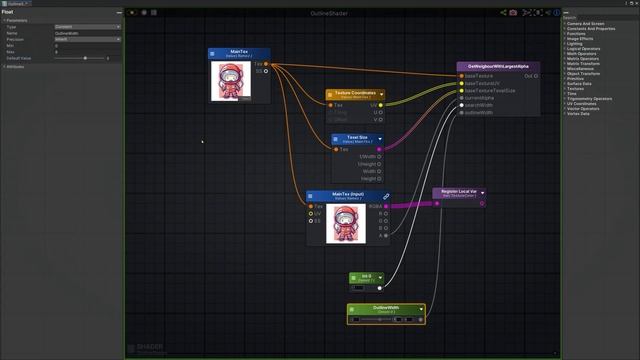Click the Name field of the Float property
This screenshot has width=640, height=360.
pyautogui.click(x=88, y=33)
